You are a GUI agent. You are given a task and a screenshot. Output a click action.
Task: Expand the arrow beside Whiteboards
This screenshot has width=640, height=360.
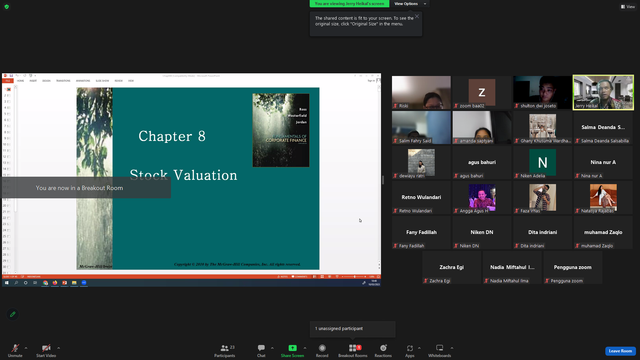point(452,348)
